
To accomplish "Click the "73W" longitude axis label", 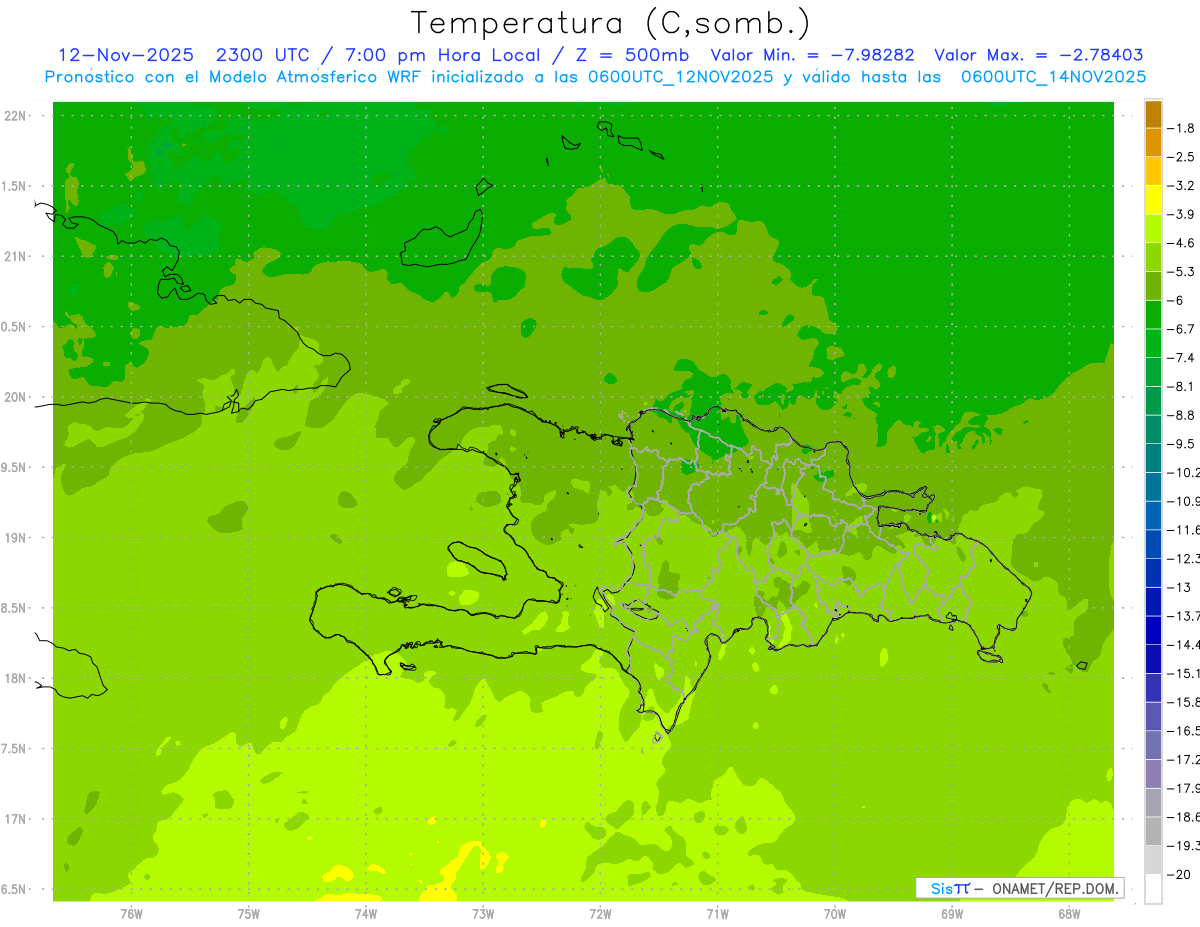I will click(483, 913).
